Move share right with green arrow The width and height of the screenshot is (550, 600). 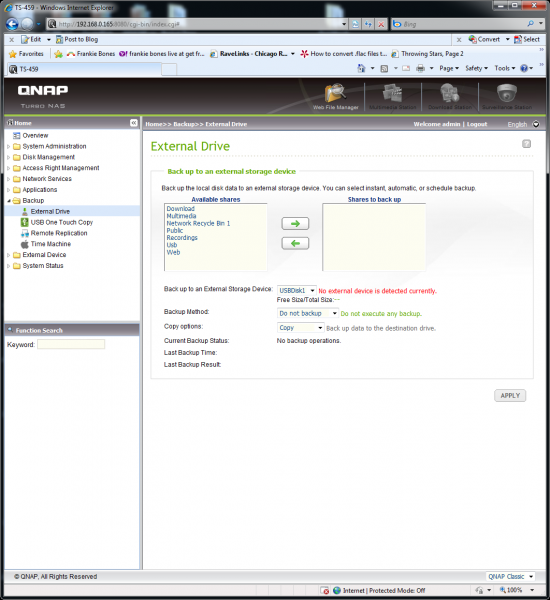(295, 223)
